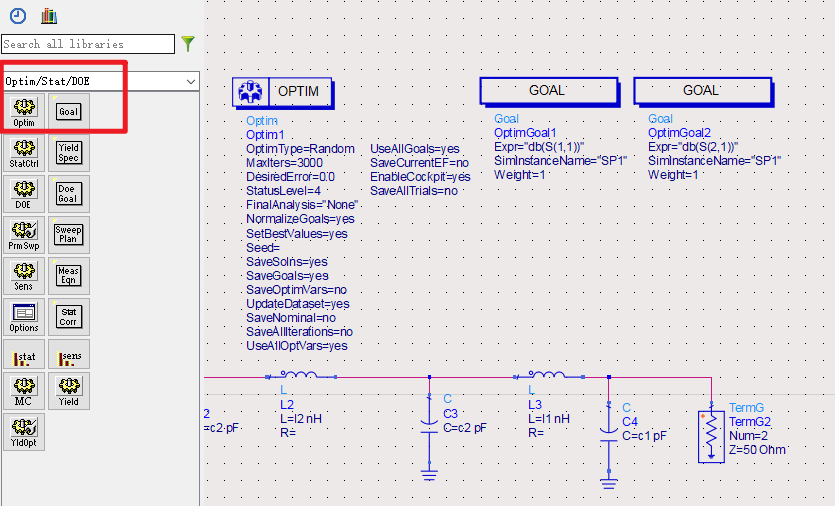Click NormalizeGoals=yes parameter text

click(300, 219)
